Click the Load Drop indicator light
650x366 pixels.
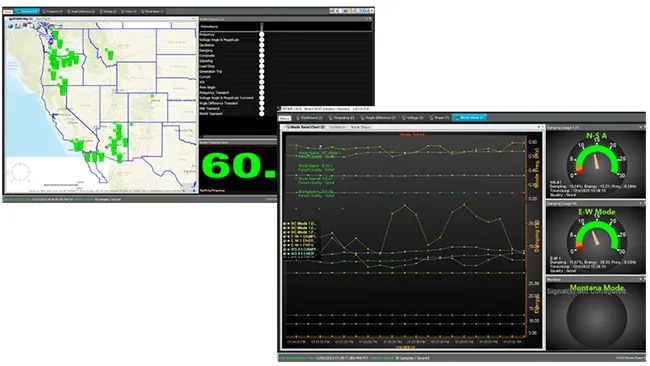pyautogui.click(x=262, y=66)
